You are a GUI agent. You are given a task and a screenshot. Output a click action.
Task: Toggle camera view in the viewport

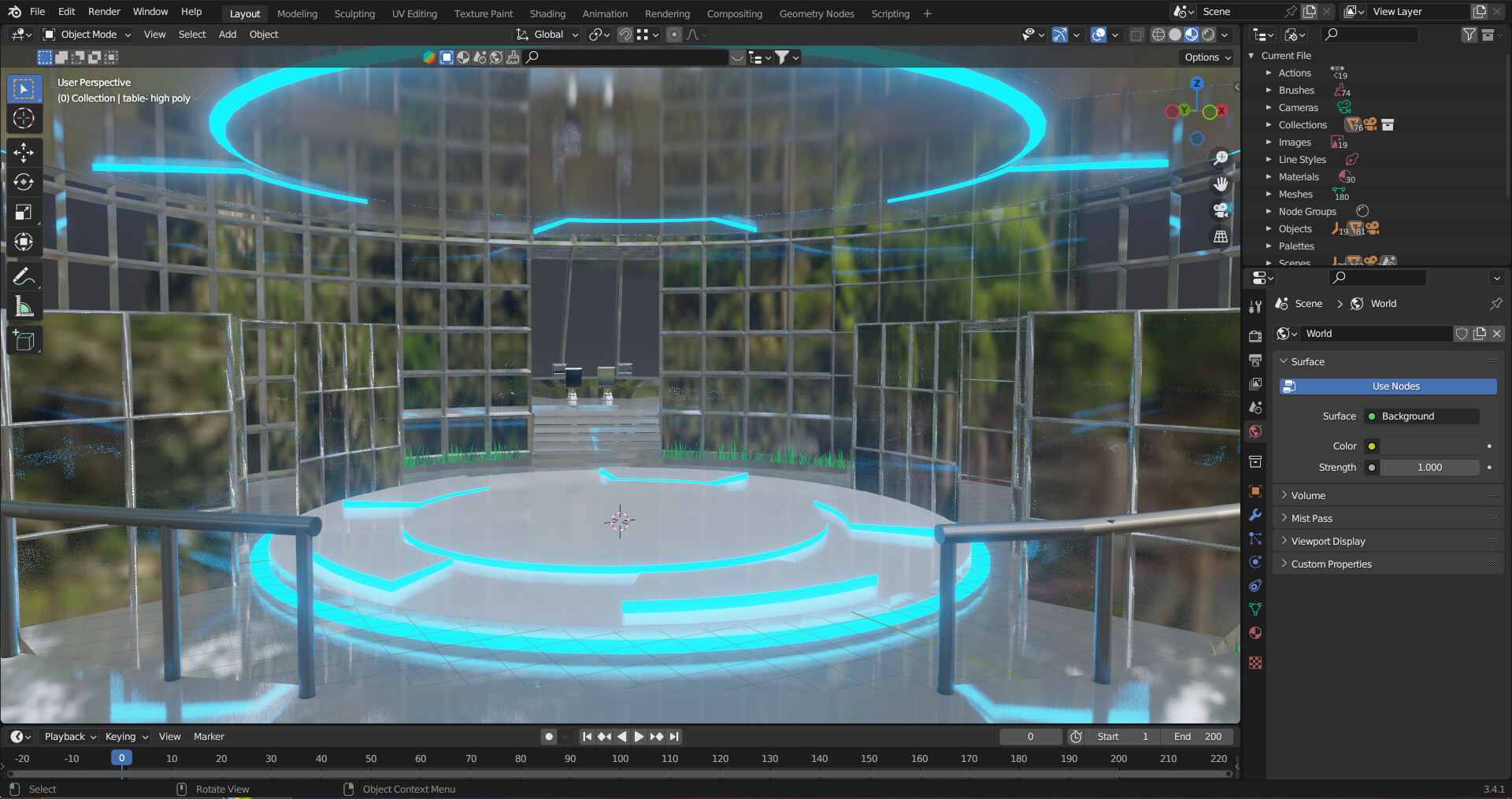(x=1221, y=210)
